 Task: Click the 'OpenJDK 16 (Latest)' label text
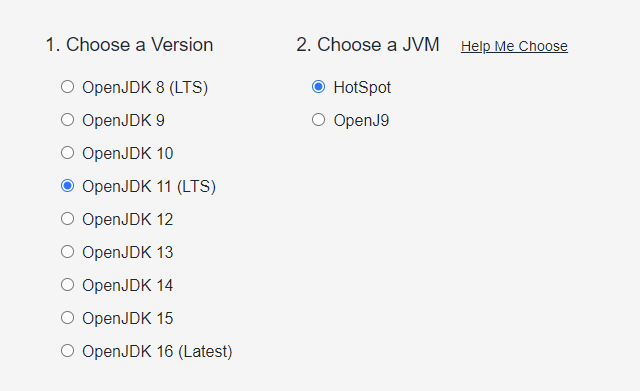[x=157, y=352]
